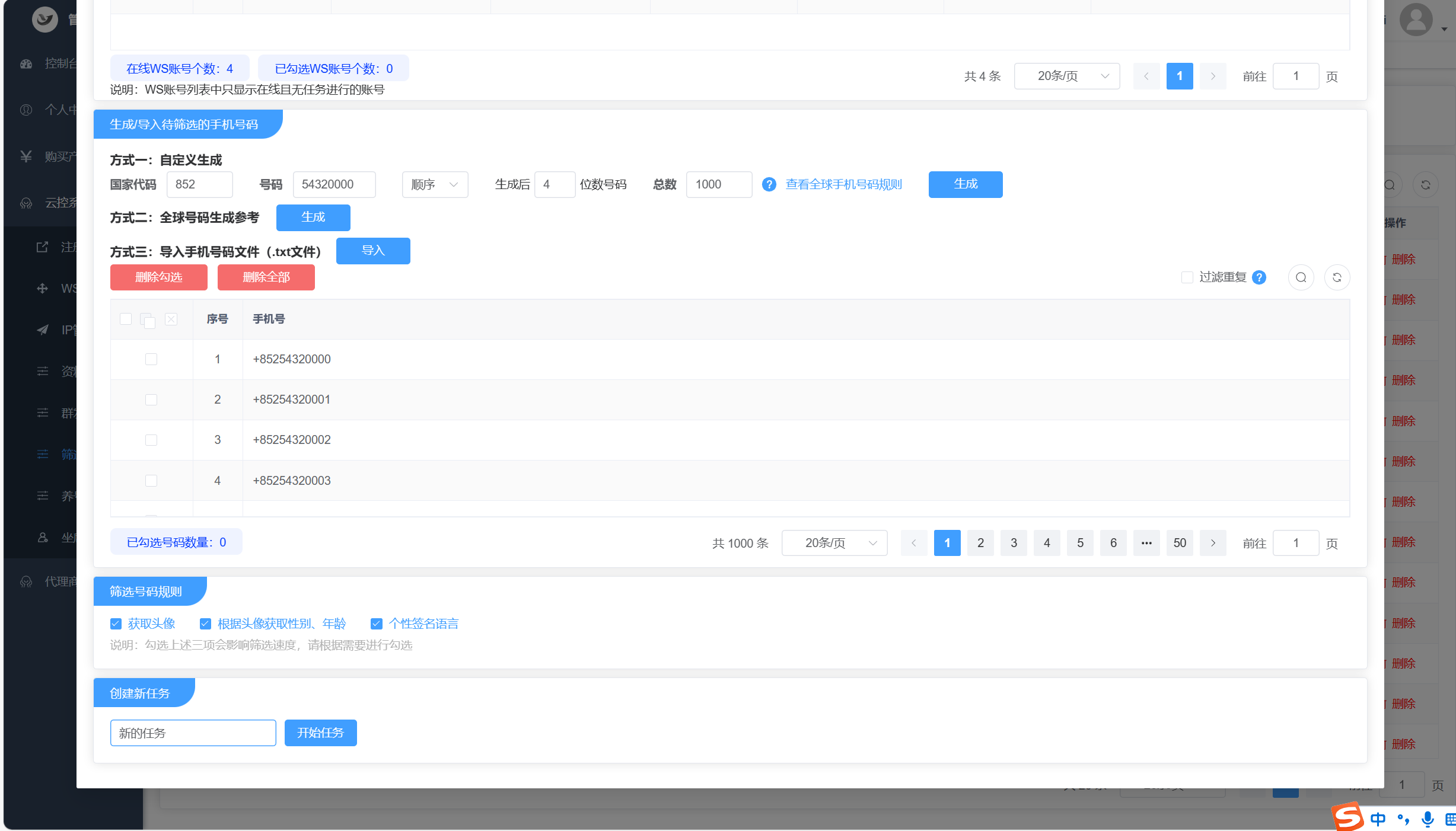Click the background page's refresh icon at the upper right
Viewport: 1456px width, 831px height.
pyautogui.click(x=1425, y=185)
